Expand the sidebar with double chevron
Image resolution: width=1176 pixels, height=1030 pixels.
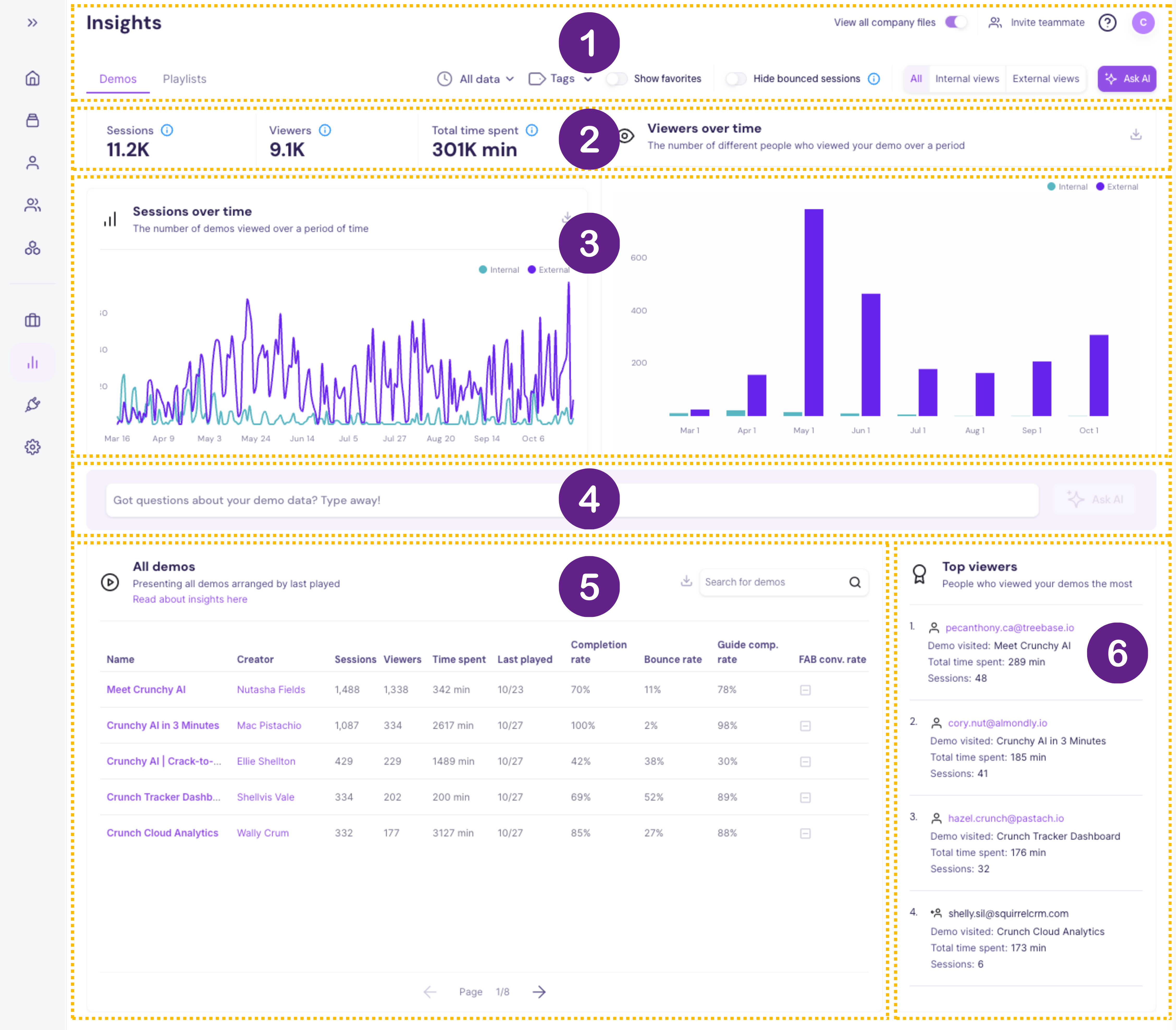click(x=33, y=22)
